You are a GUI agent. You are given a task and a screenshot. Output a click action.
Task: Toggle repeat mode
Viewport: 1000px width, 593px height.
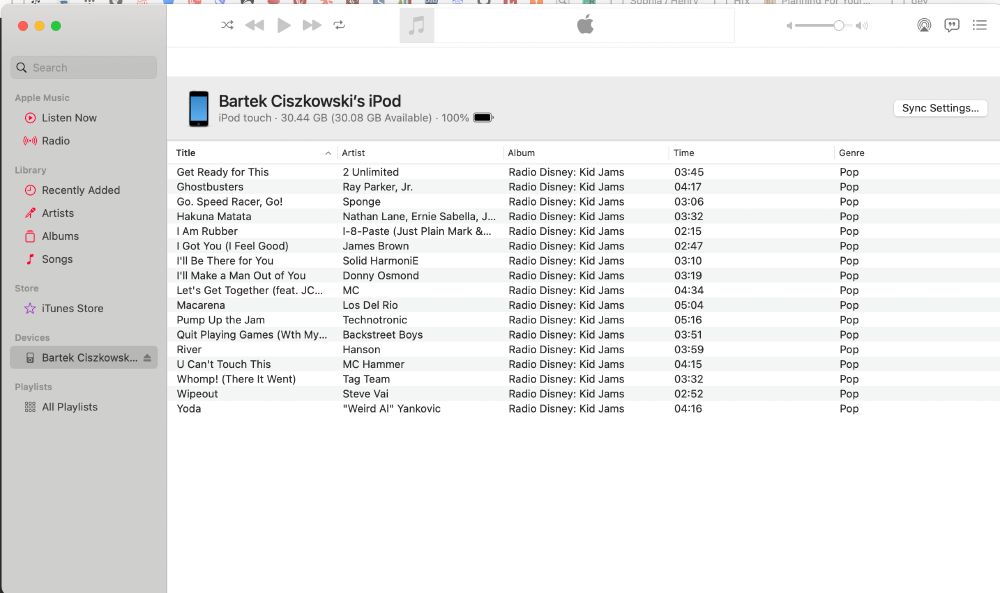(339, 25)
